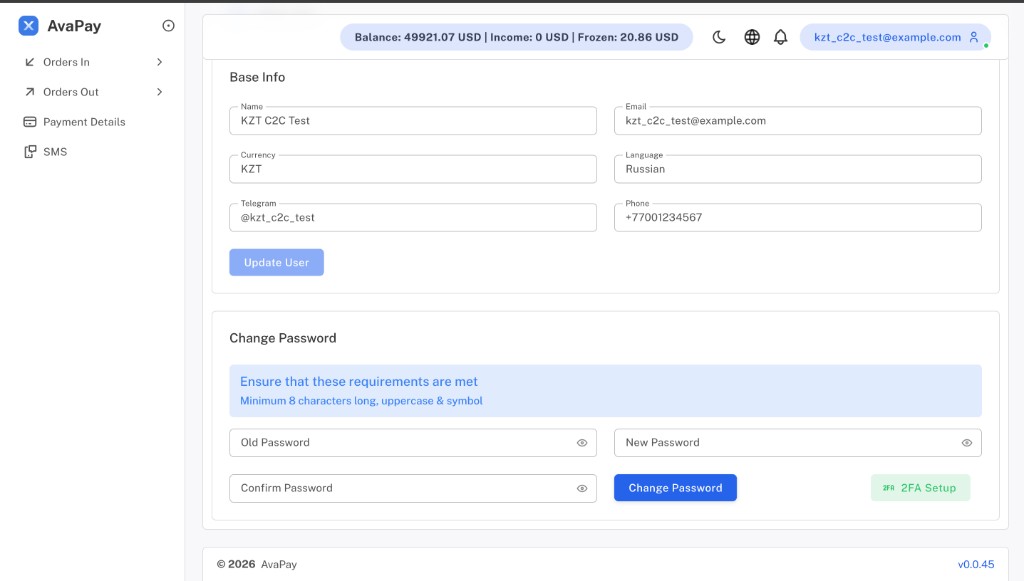Show Old Password using eye icon
This screenshot has width=1024, height=581.
582,443
